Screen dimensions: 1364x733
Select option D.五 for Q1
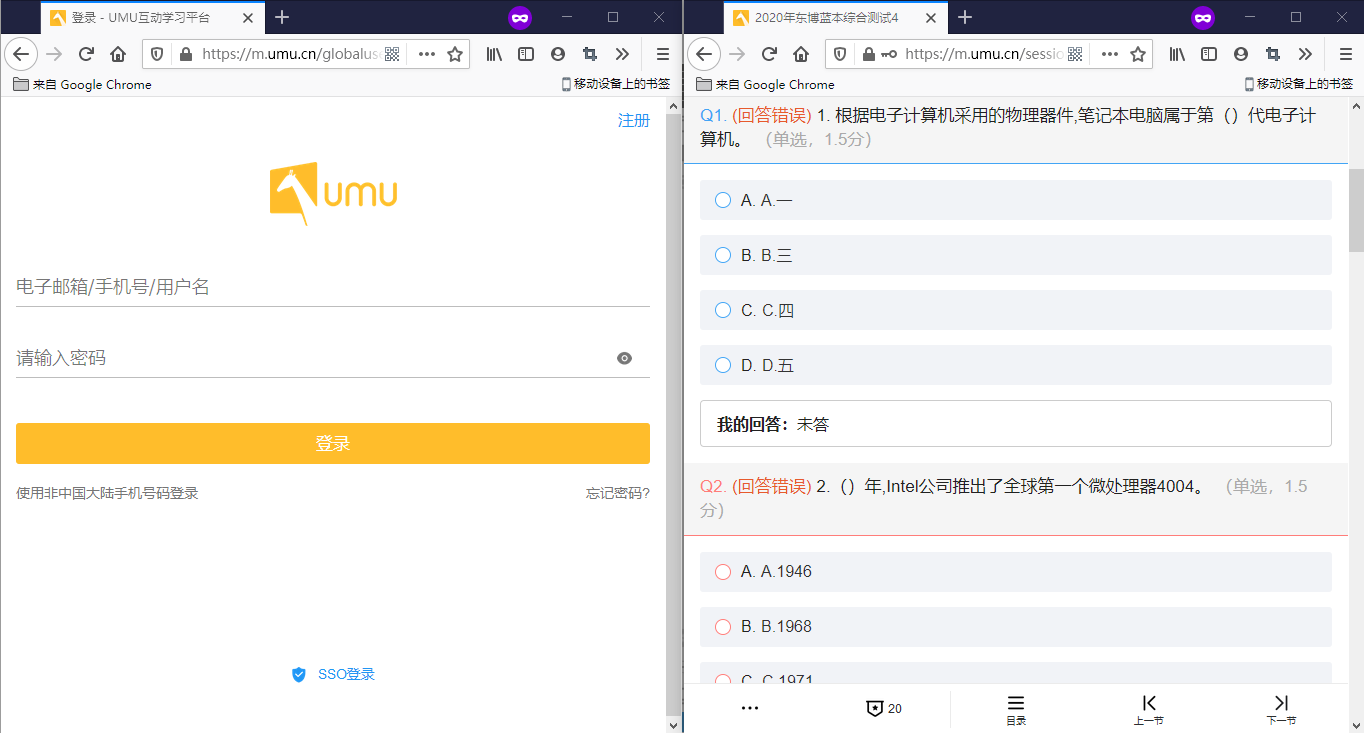coord(1016,365)
